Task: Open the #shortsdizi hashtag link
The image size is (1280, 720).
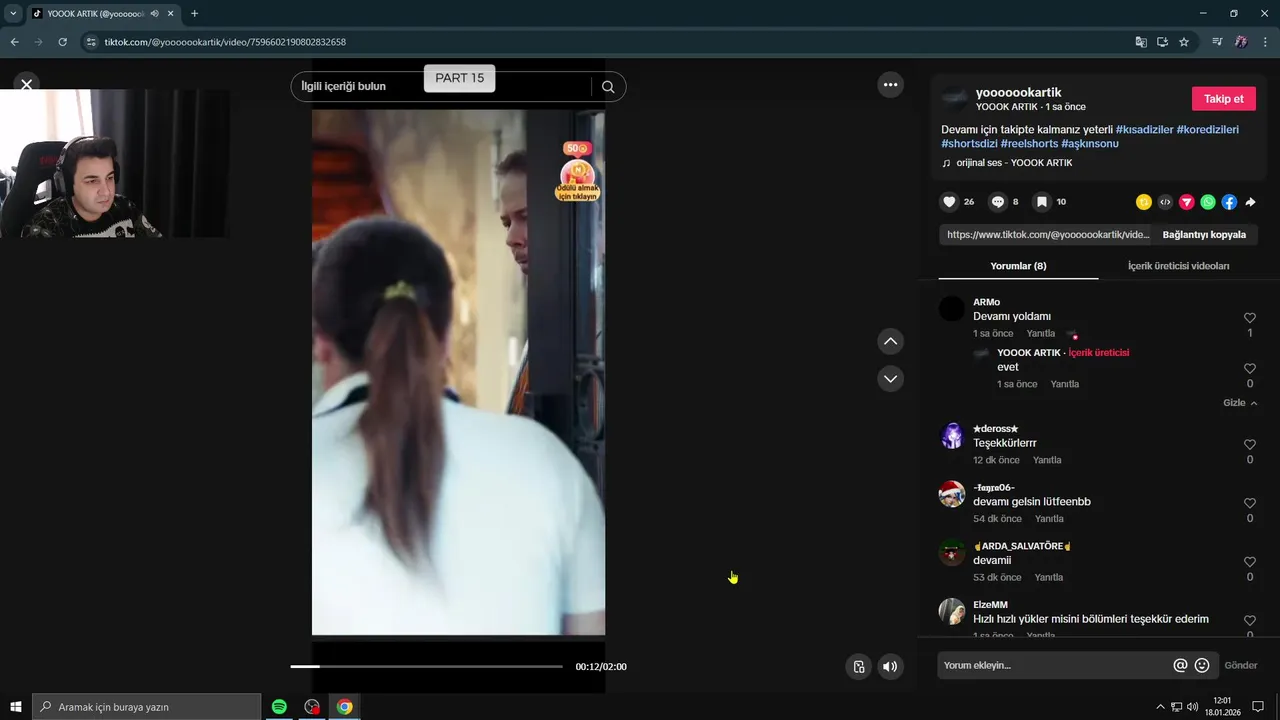Action: [x=969, y=144]
